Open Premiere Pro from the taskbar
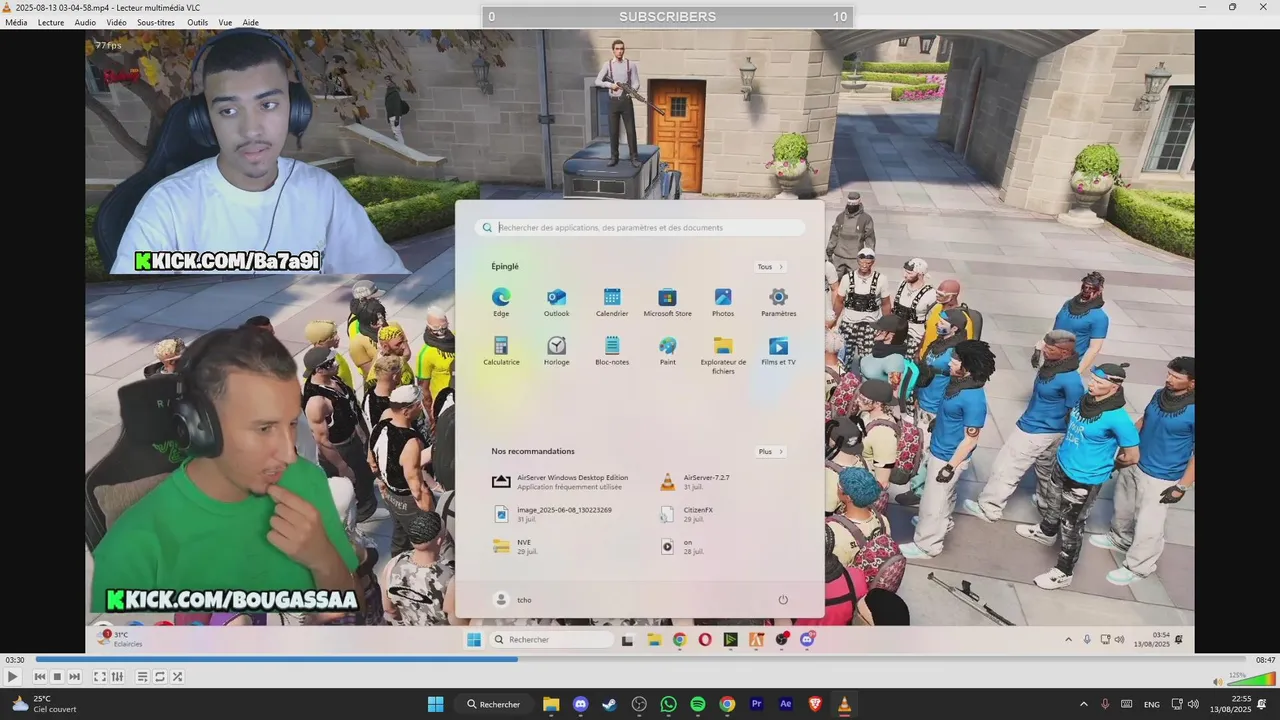 click(756, 704)
